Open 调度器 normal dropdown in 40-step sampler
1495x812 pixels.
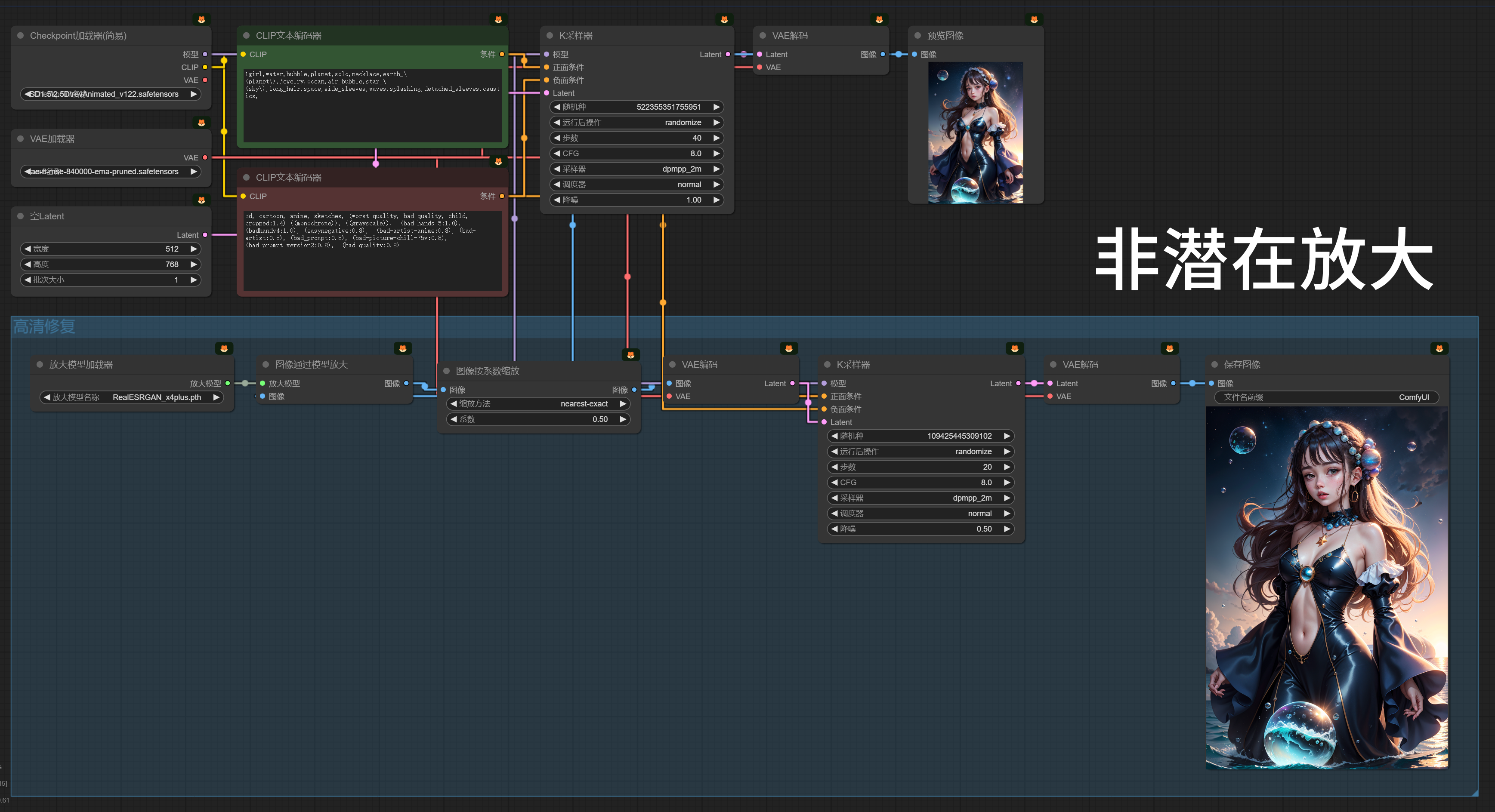636,185
